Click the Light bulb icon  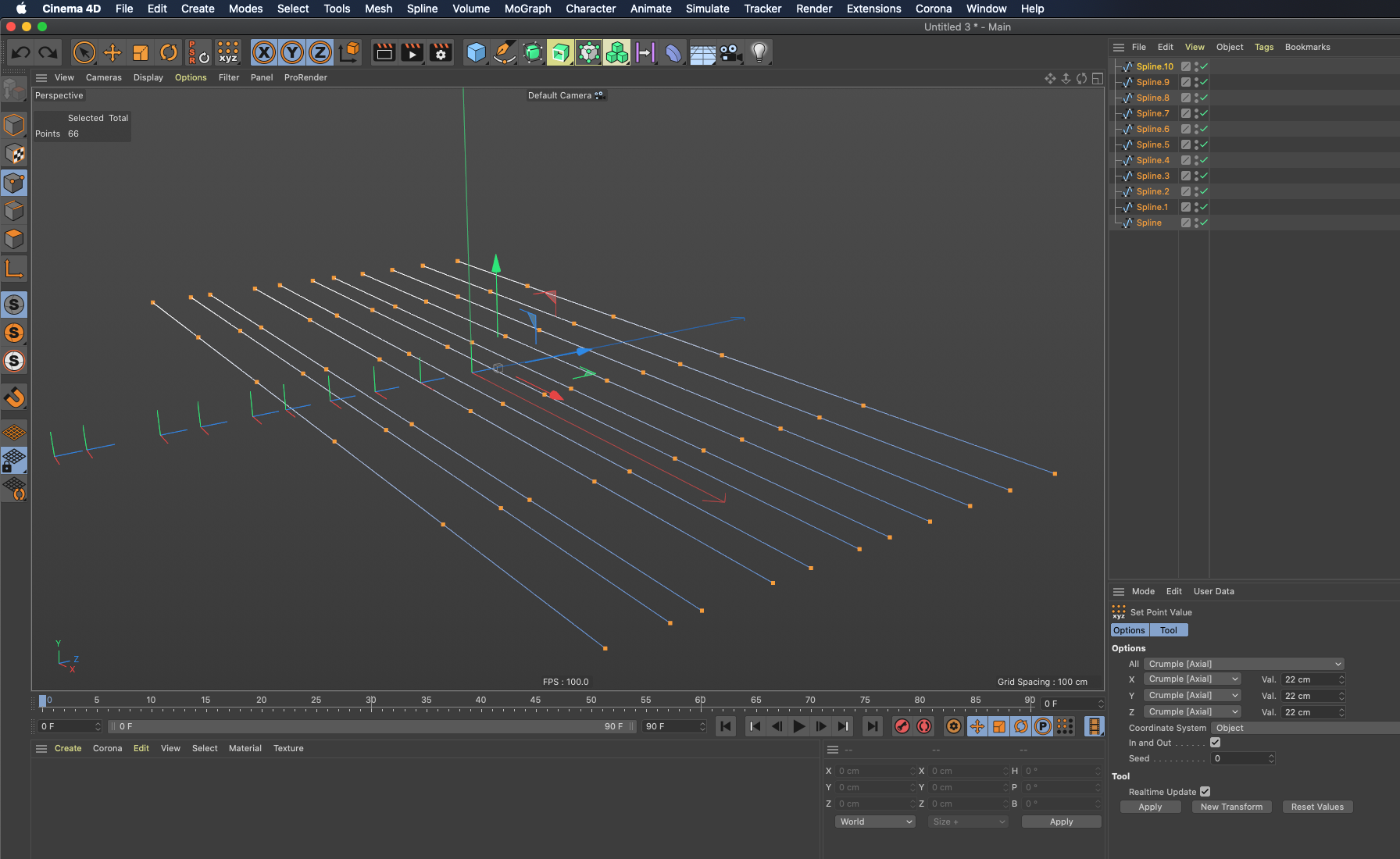click(759, 52)
